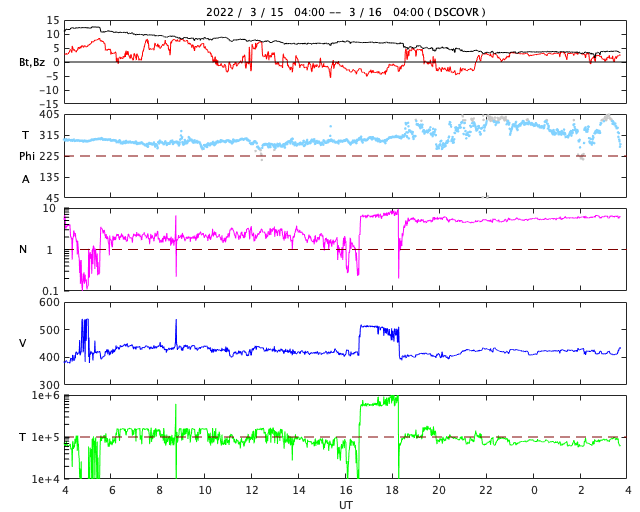
Task: Click the 1e+6 temperature tick
Action: 45,396
